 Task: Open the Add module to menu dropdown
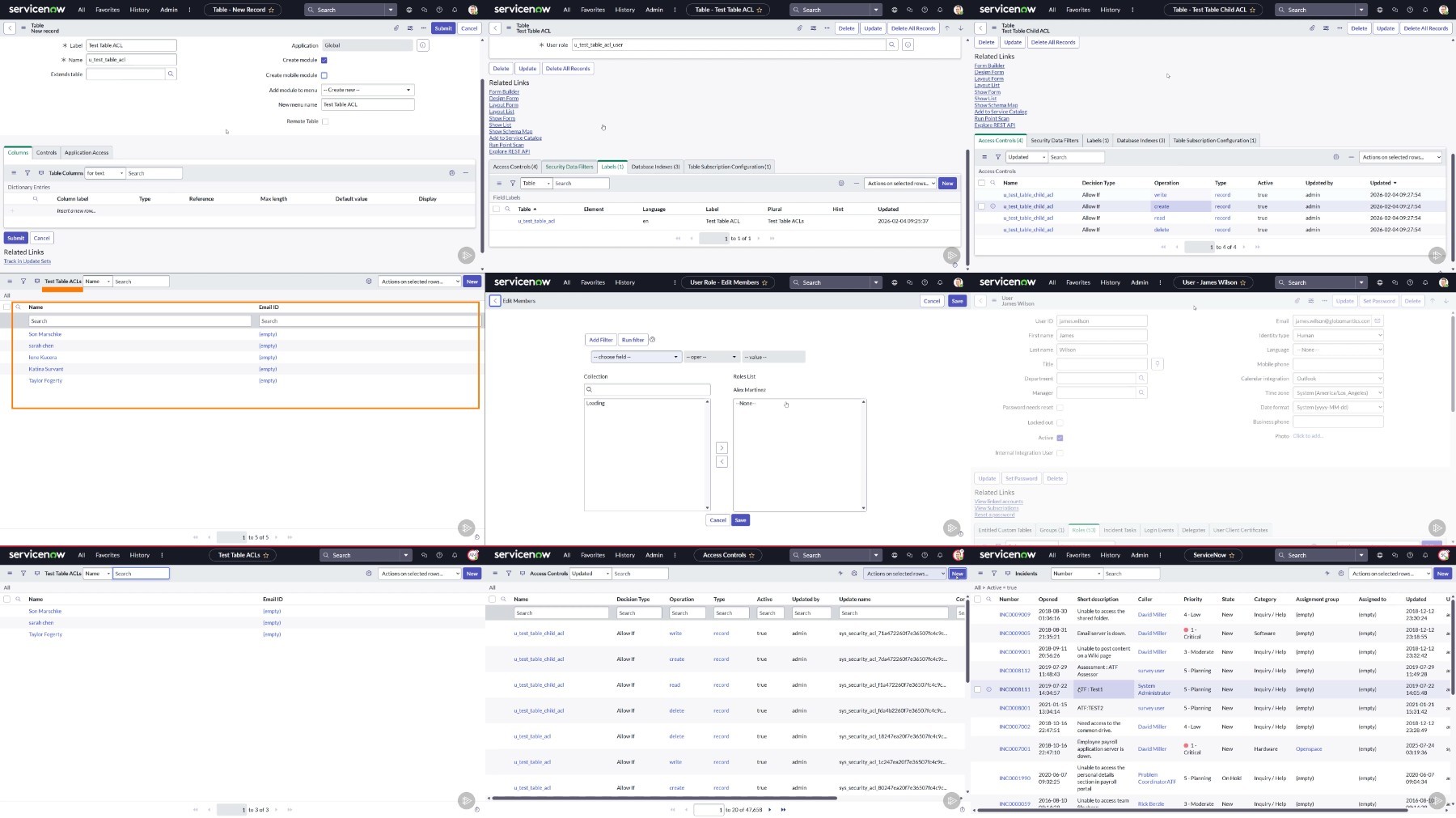[x=367, y=90]
